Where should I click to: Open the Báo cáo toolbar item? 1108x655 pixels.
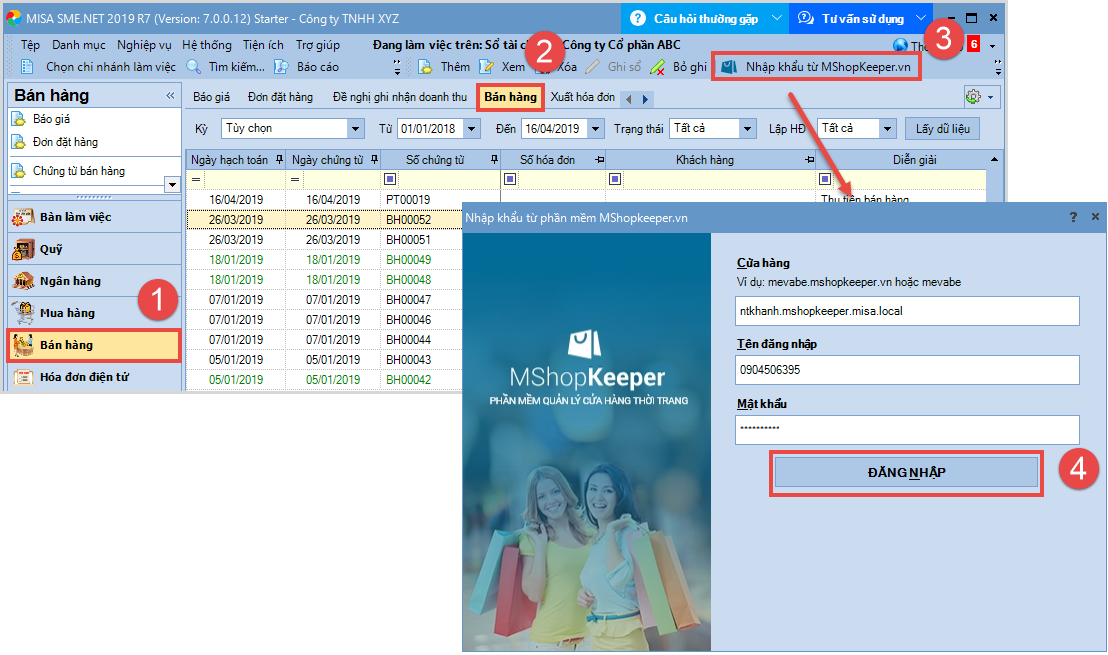pyautogui.click(x=307, y=66)
